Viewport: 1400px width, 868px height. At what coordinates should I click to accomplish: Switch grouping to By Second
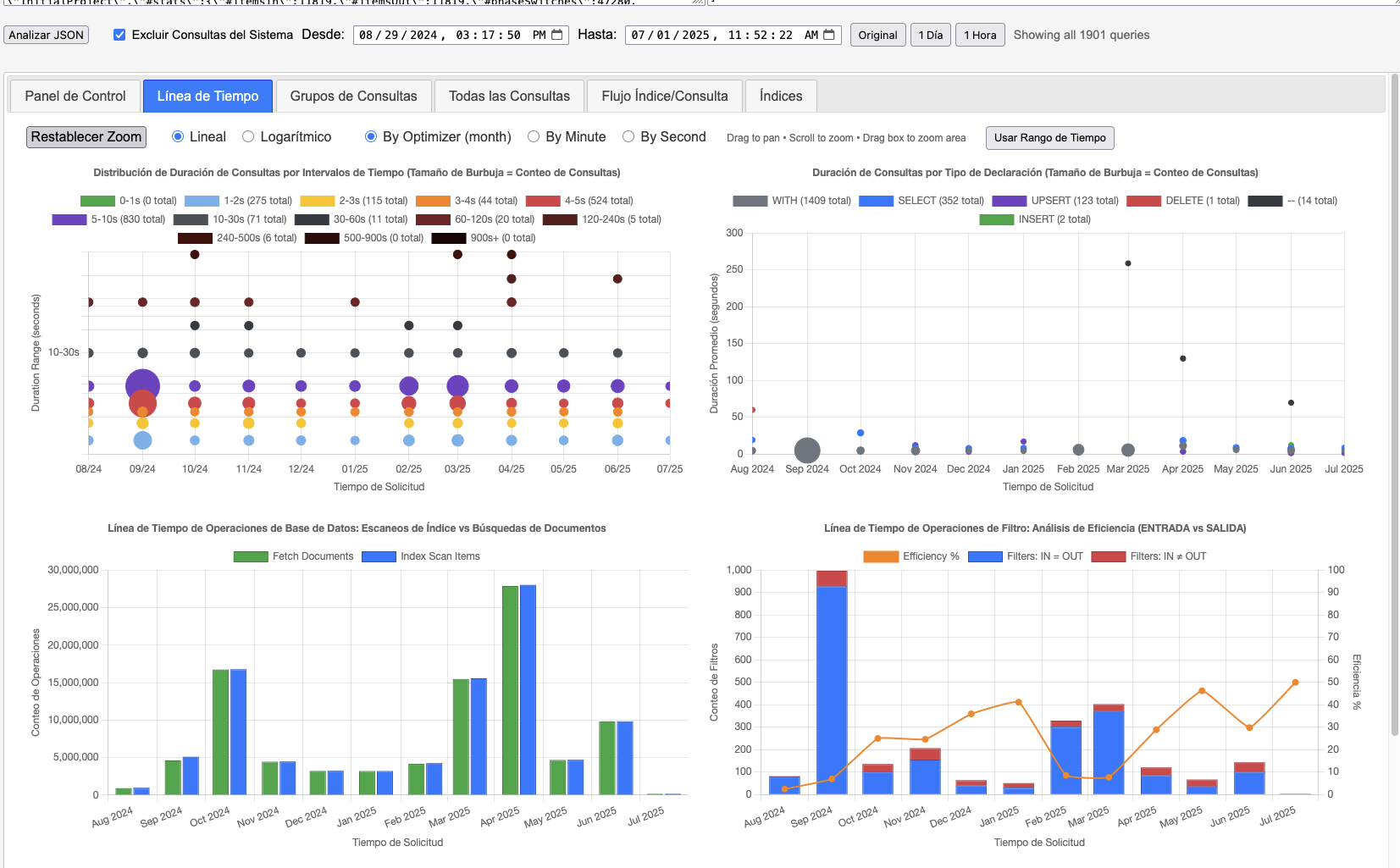pyautogui.click(x=628, y=136)
